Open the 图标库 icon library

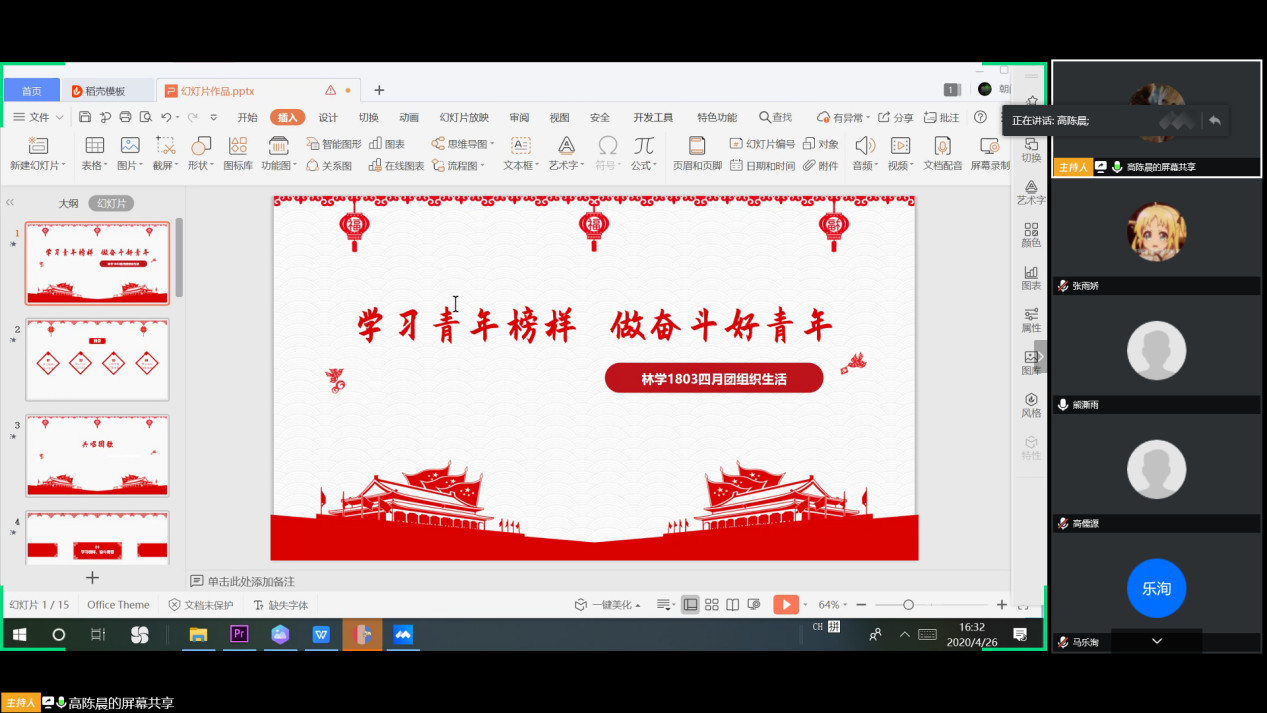[238, 146]
